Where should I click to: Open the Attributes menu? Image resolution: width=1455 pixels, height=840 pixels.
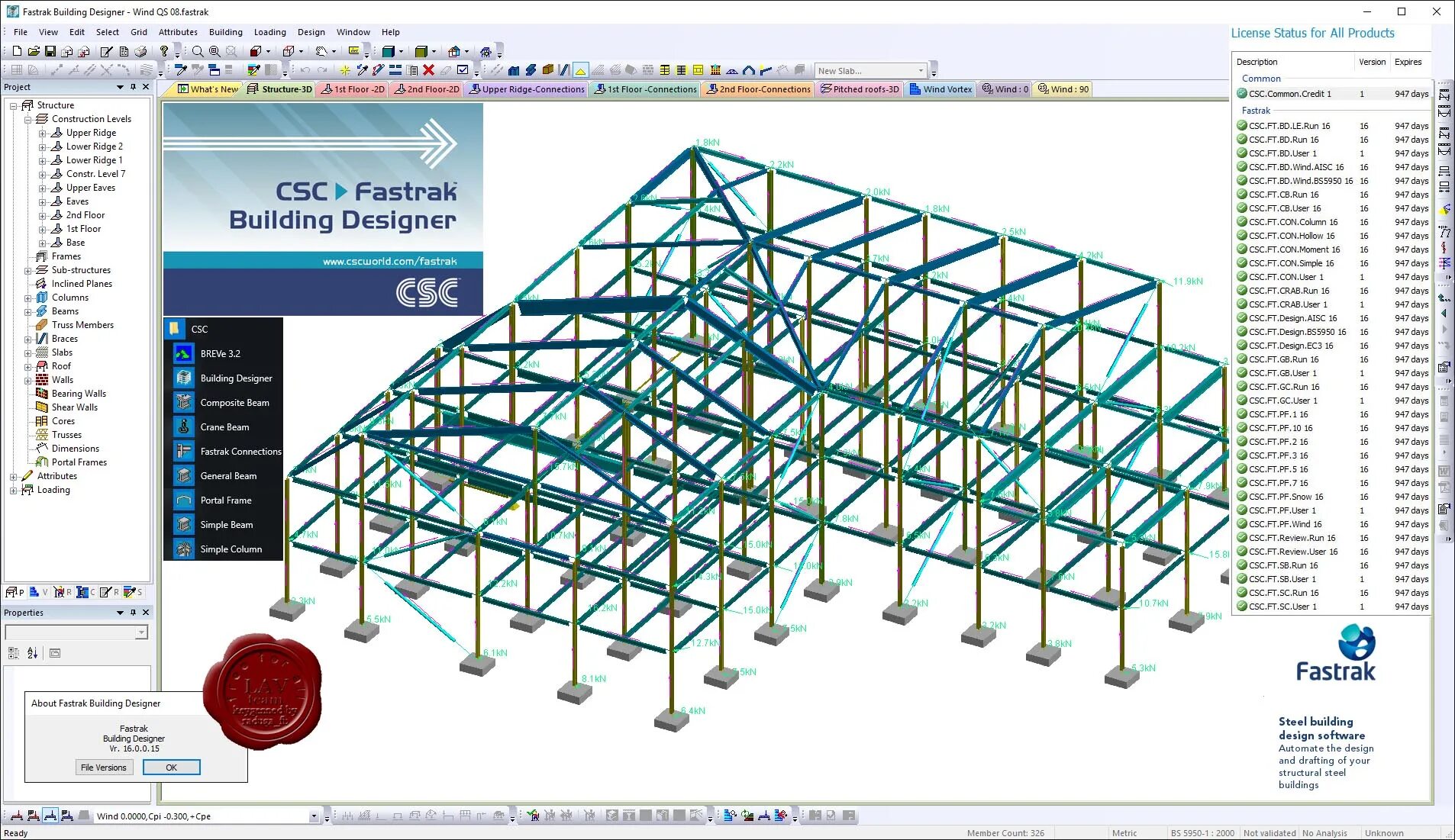coord(178,32)
